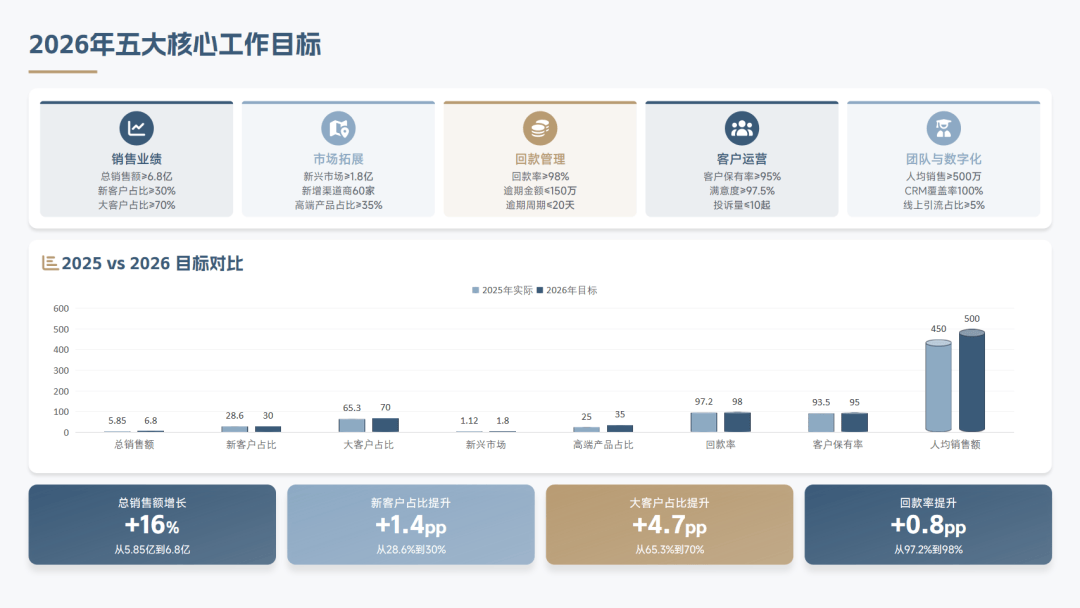Click the list icon beside 2025 vs 2026 目标对比

pos(50,263)
